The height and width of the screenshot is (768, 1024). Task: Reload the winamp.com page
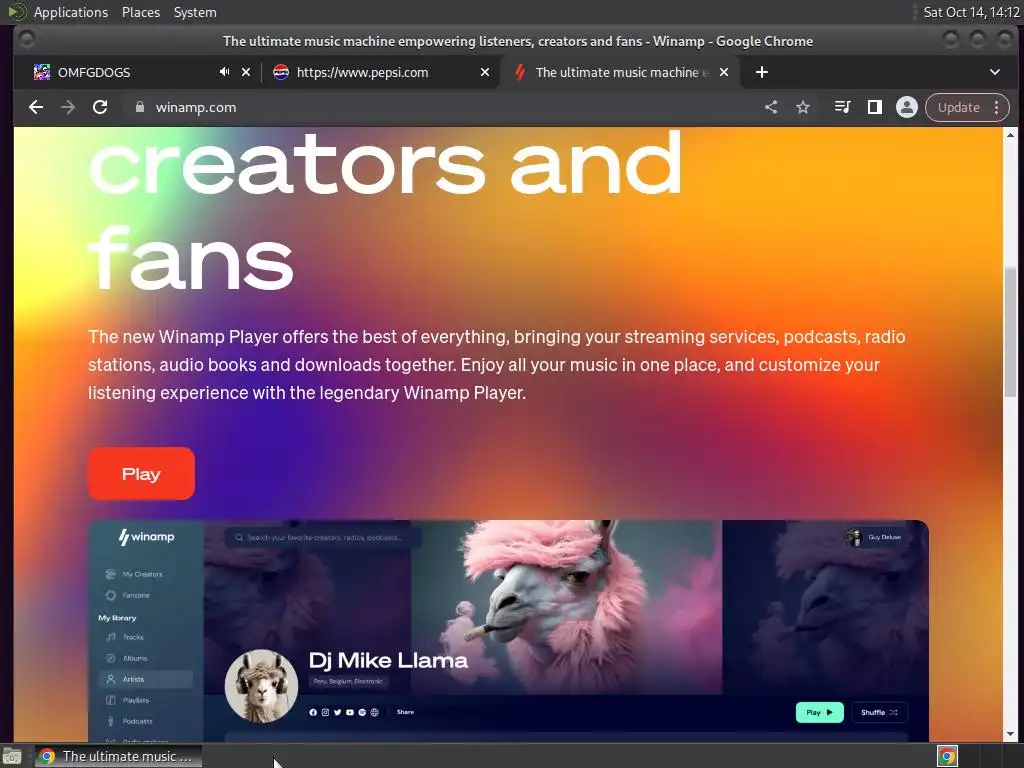pyautogui.click(x=100, y=107)
